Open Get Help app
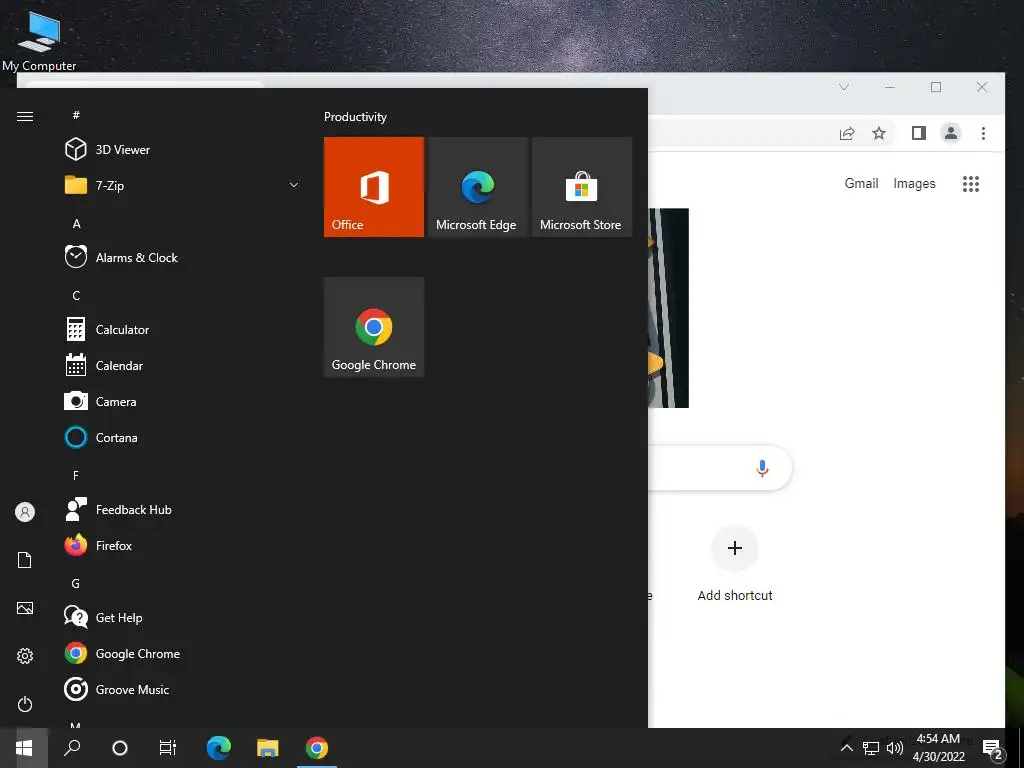1024x768 pixels. pos(182,617)
